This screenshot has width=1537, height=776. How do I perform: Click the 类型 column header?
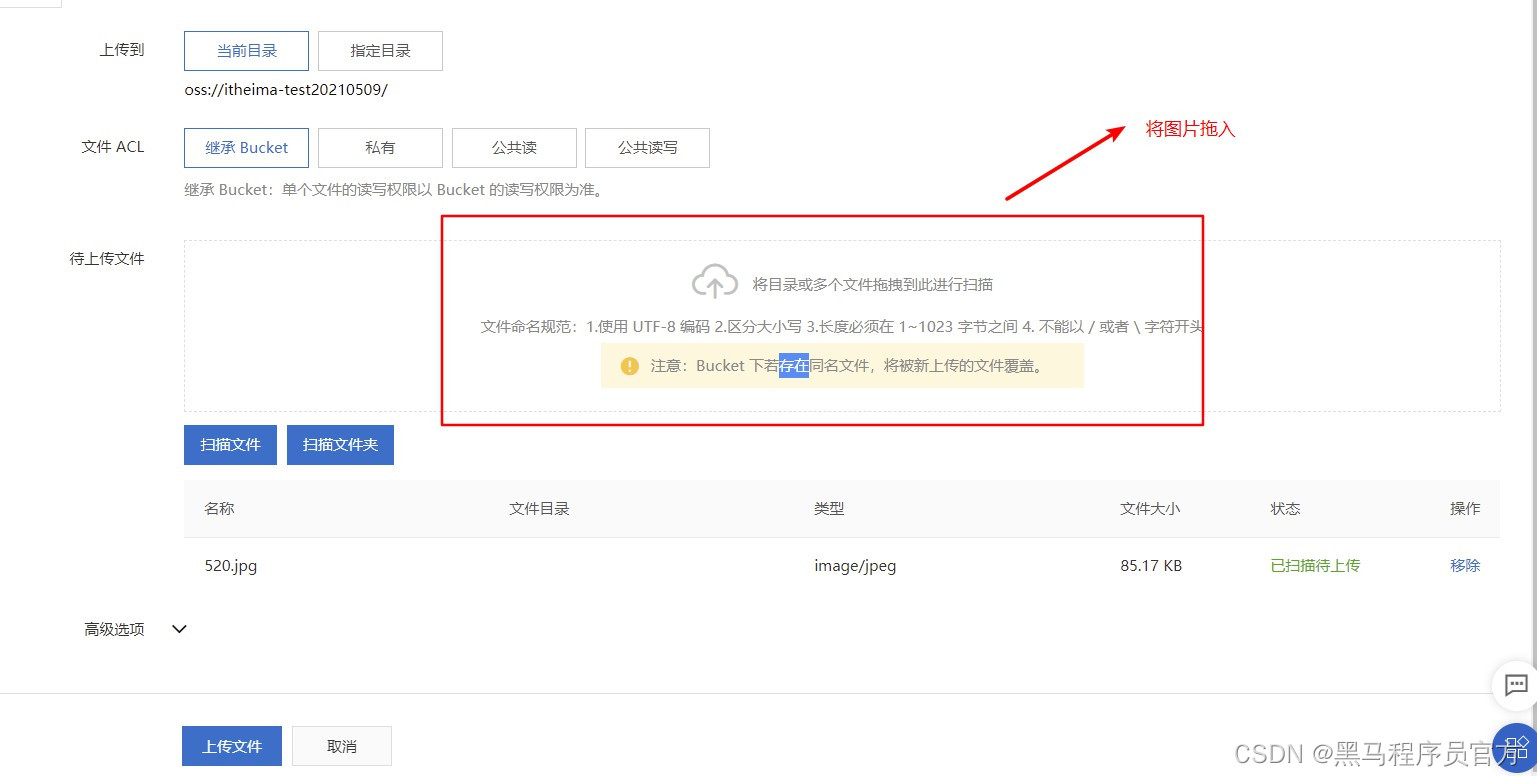pyautogui.click(x=829, y=508)
